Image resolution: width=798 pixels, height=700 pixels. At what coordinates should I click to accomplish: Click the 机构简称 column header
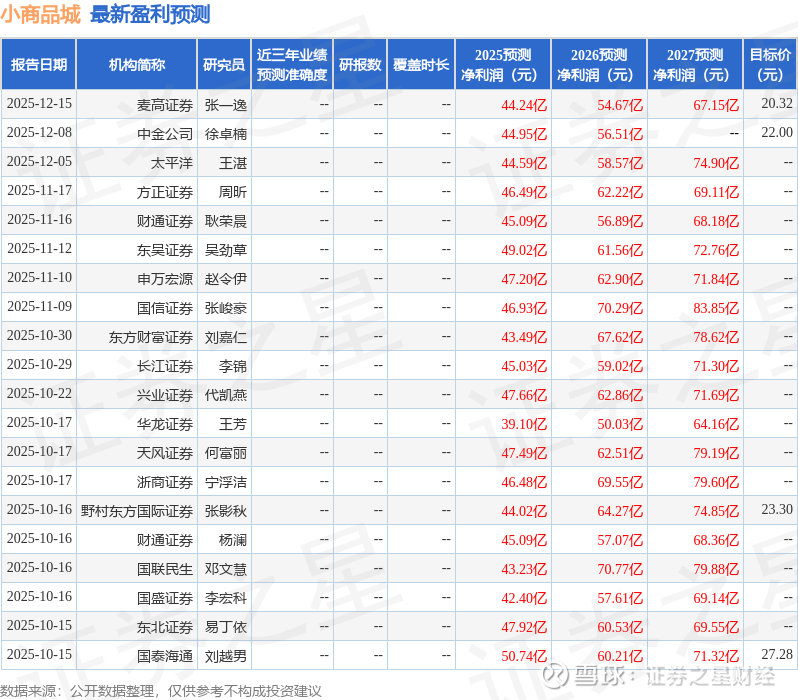pyautogui.click(x=136, y=65)
